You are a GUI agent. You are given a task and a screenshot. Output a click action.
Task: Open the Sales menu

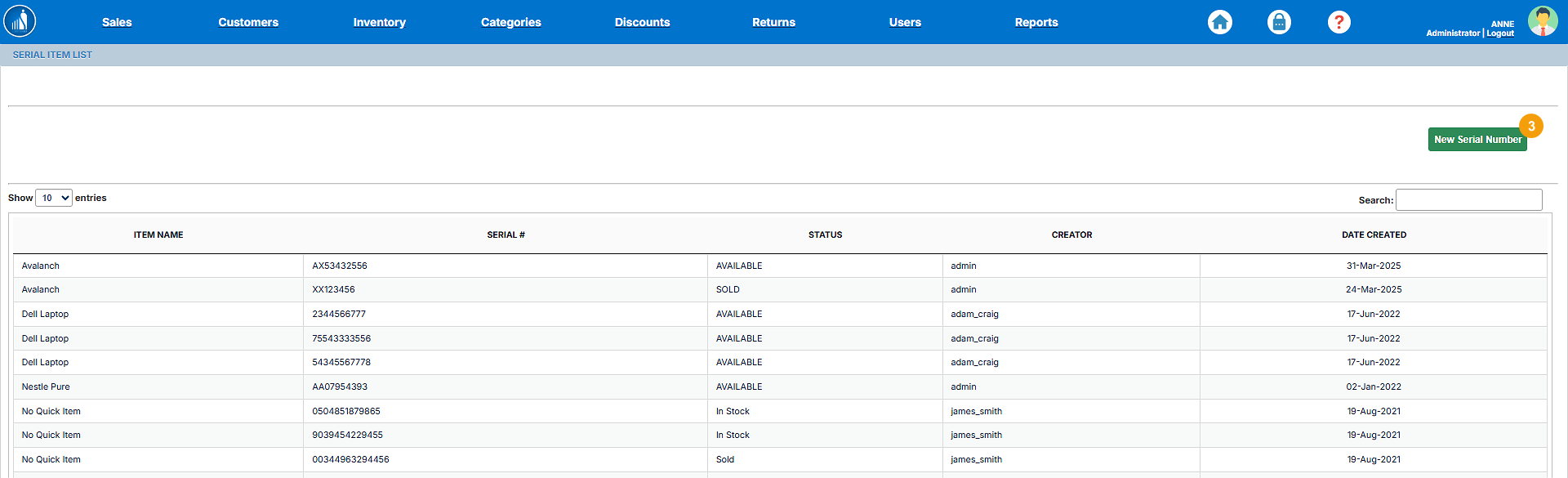point(117,22)
